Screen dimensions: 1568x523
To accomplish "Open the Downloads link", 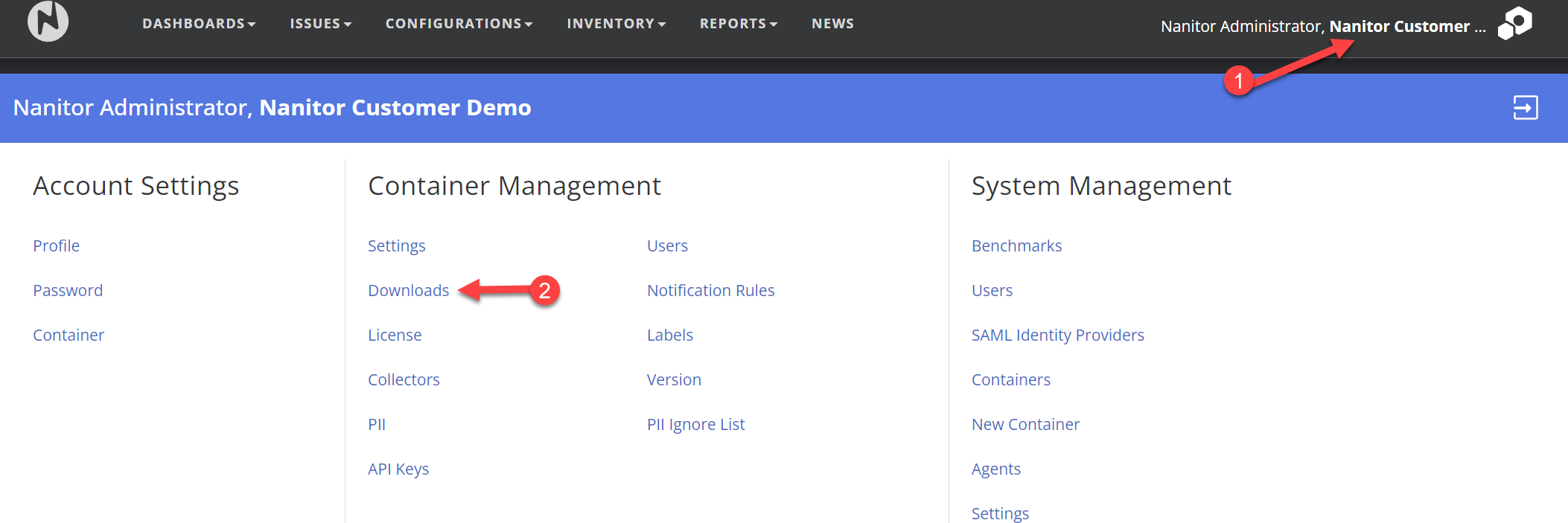I will point(408,291).
